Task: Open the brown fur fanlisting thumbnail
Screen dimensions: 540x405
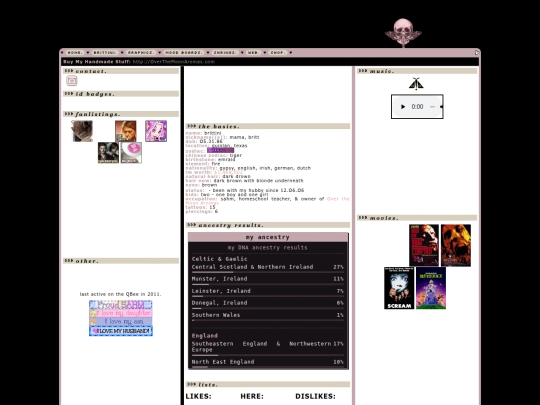Action: tap(82, 131)
